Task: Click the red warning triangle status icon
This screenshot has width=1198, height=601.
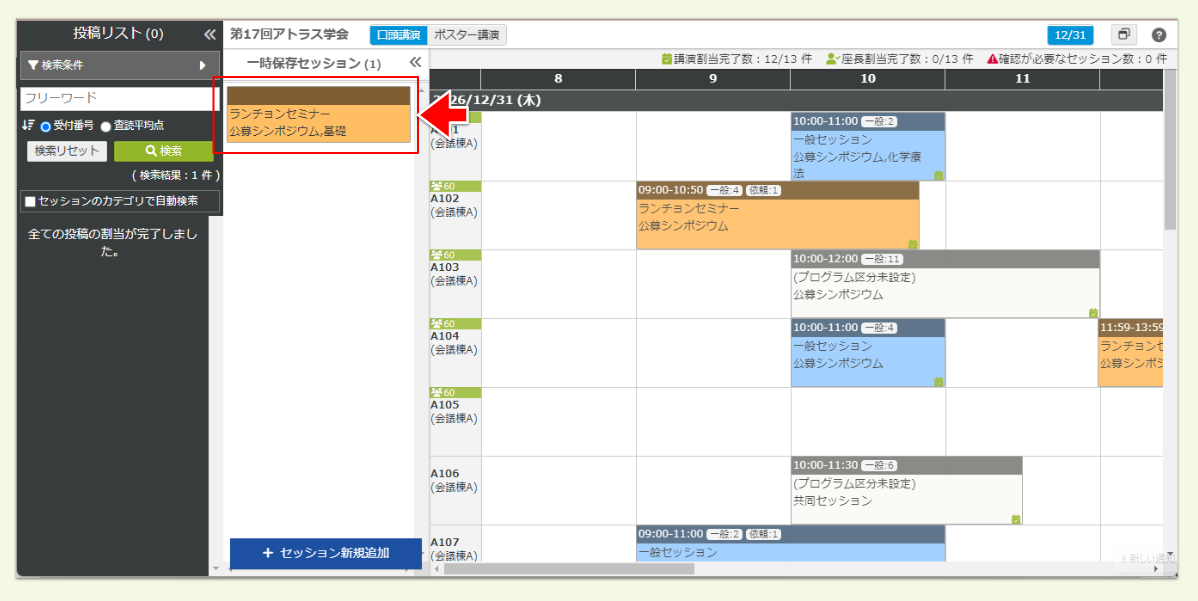Action: [991, 59]
